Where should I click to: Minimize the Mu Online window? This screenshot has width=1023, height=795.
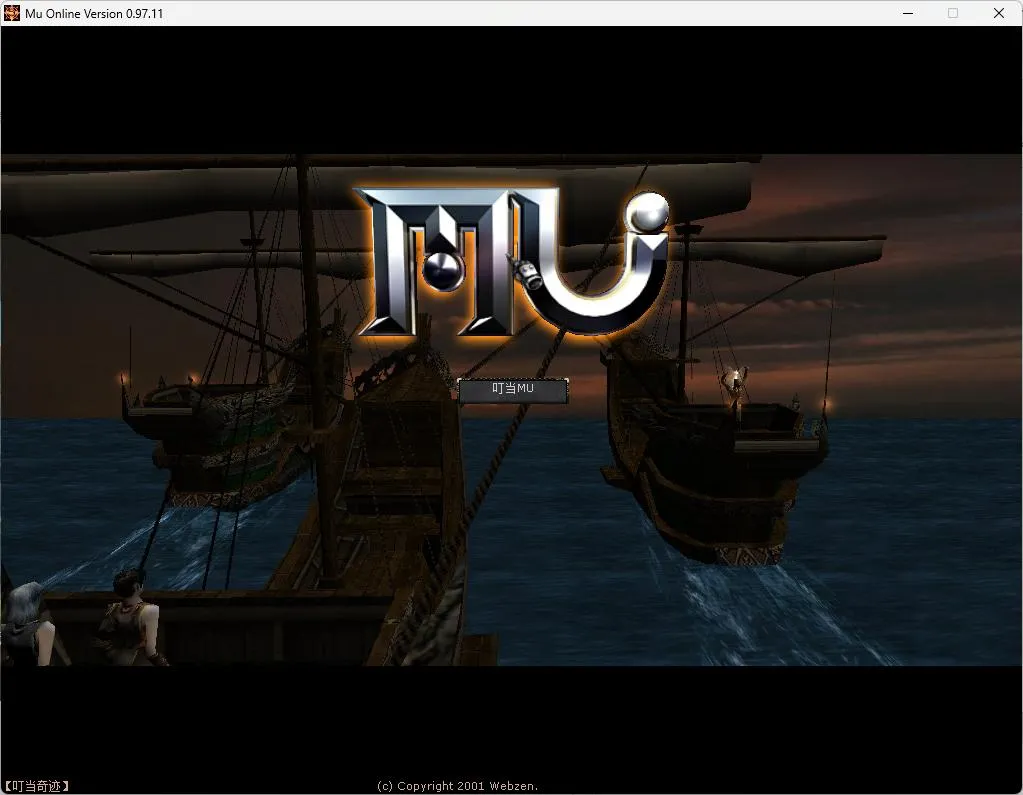point(908,13)
